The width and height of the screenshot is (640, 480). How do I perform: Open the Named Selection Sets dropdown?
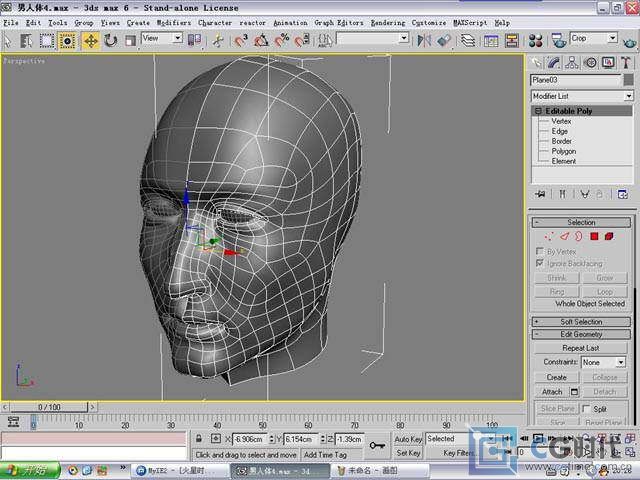[x=372, y=39]
